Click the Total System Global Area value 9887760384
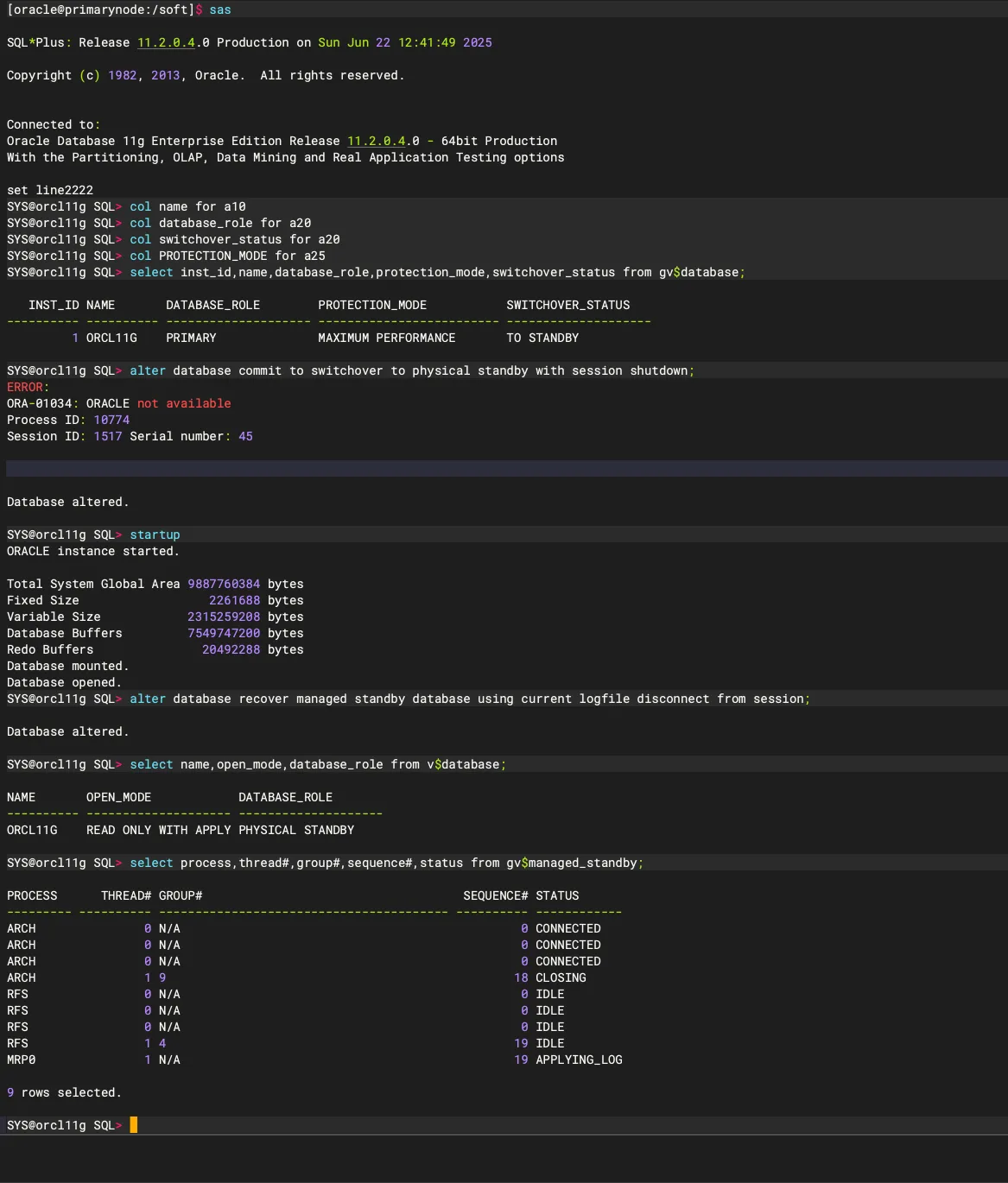Image resolution: width=1008 pixels, height=1183 pixels. tap(224, 584)
